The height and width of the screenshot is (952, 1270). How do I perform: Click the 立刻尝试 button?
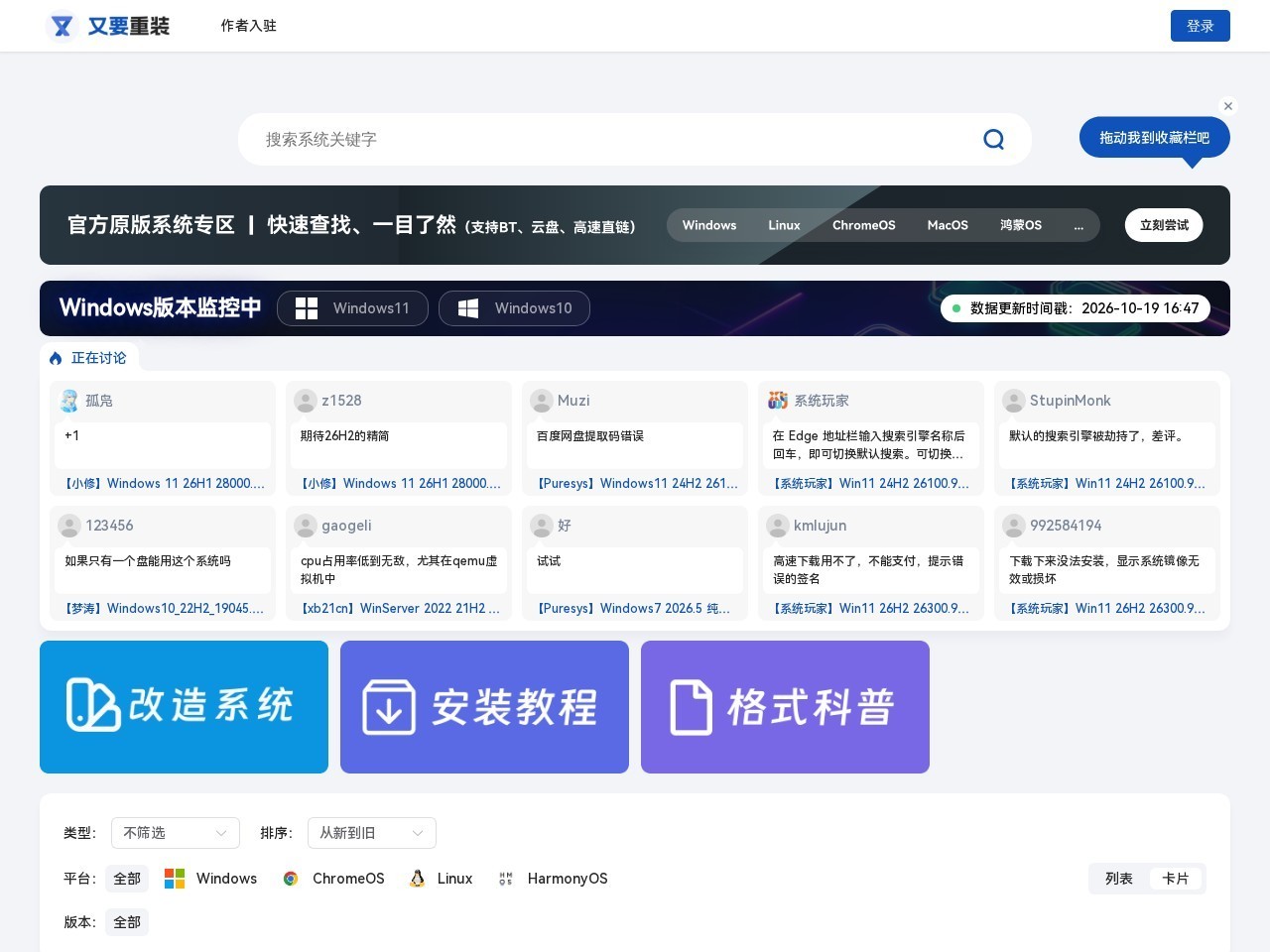coord(1164,225)
